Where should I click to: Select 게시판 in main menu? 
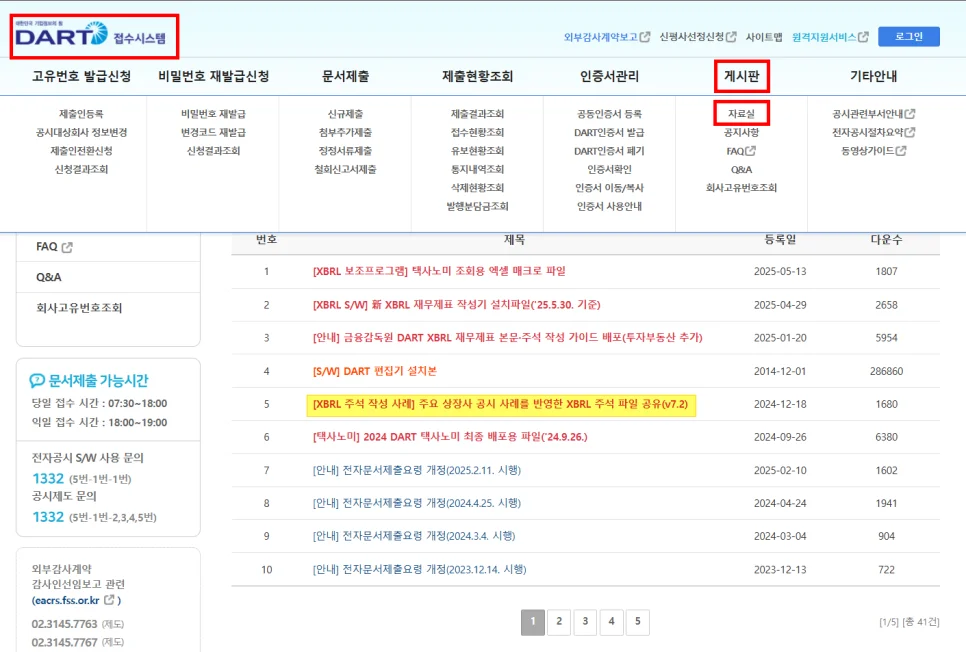[x=741, y=76]
